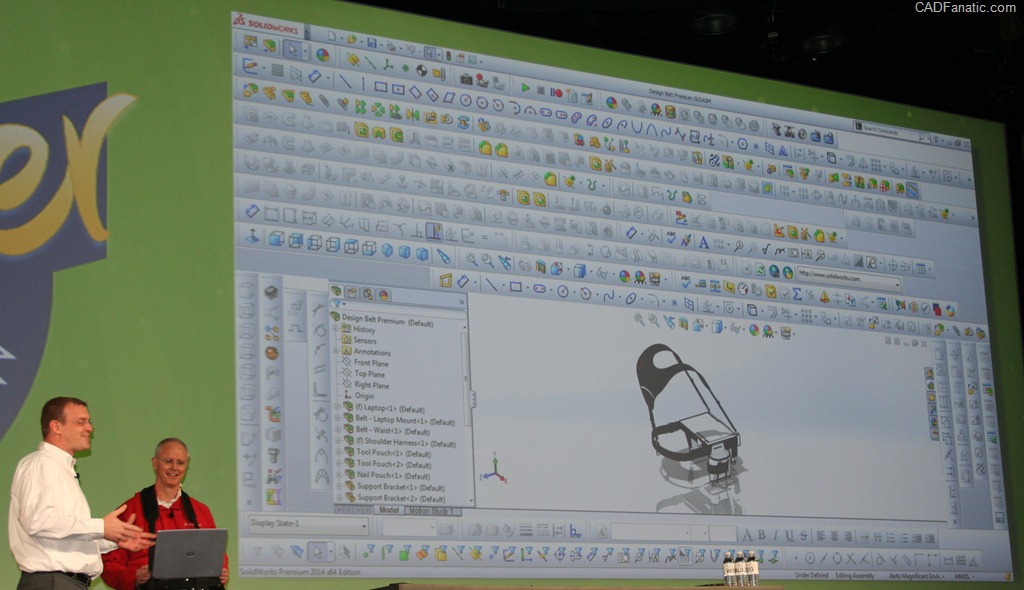This screenshot has width=1024, height=590.
Task: Click the screw fastener icon in left toolbar
Action: coord(273,455)
